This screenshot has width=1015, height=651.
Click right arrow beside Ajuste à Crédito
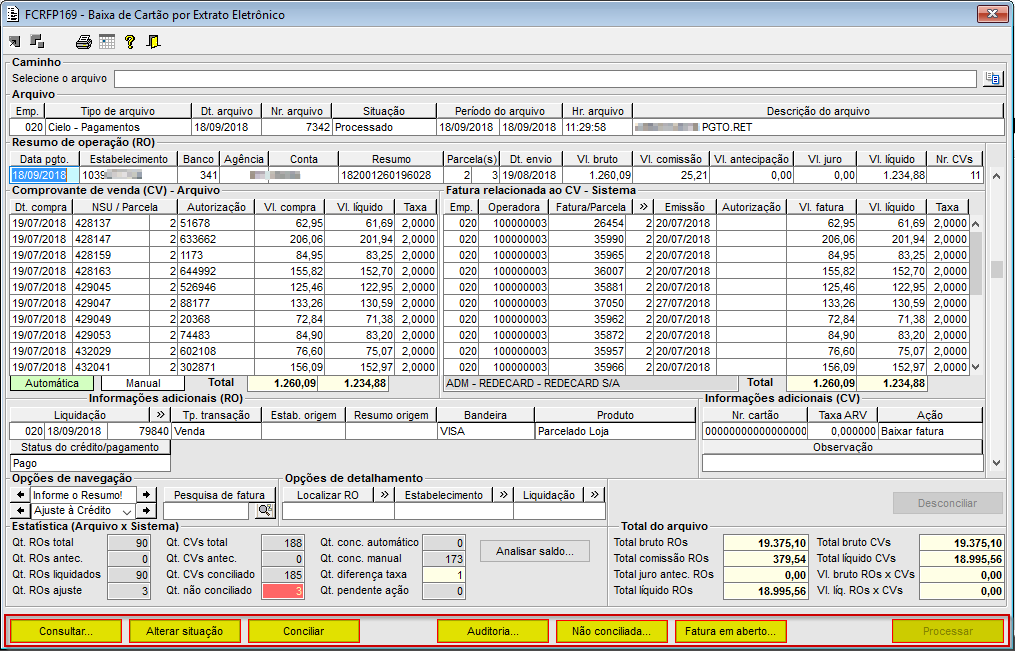(x=146, y=511)
